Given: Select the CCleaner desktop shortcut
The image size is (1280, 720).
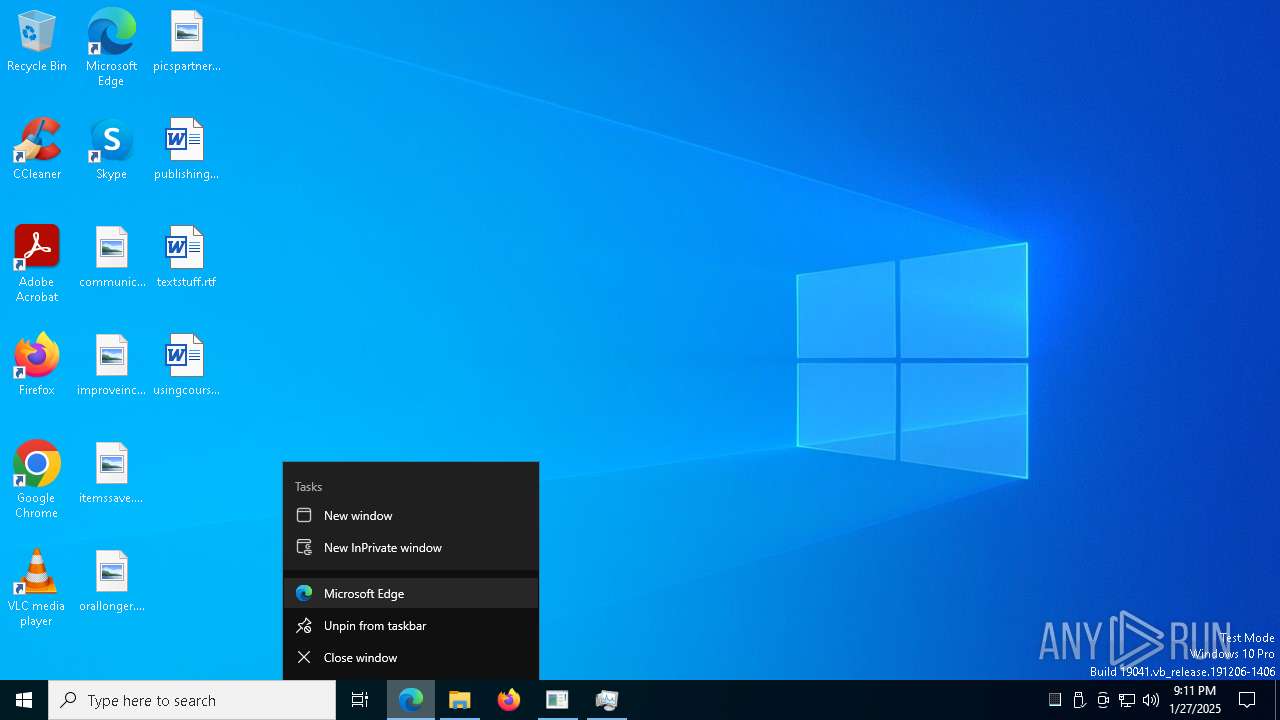Looking at the screenshot, I should pyautogui.click(x=37, y=150).
